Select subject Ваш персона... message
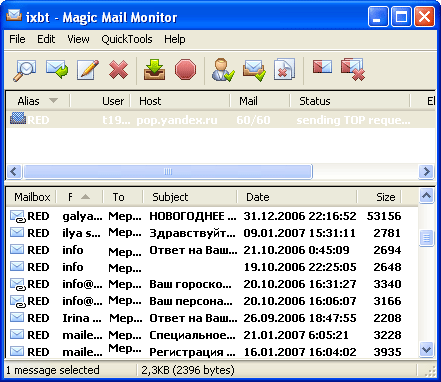 coord(191,301)
